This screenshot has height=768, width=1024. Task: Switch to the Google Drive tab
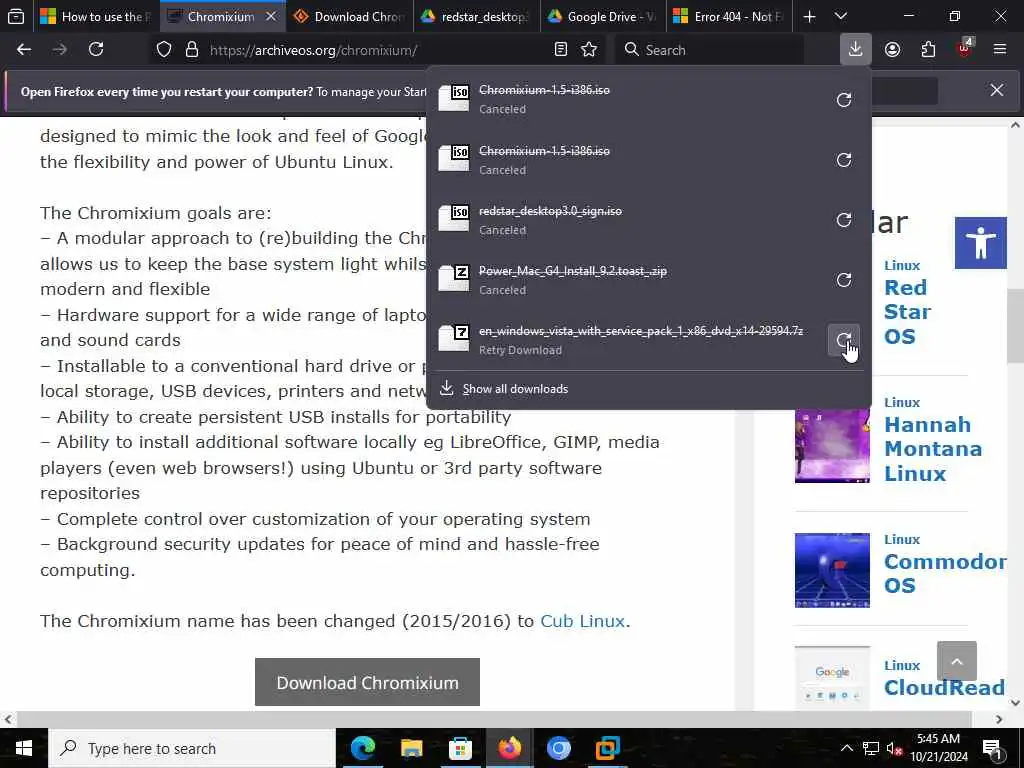[x=603, y=16]
